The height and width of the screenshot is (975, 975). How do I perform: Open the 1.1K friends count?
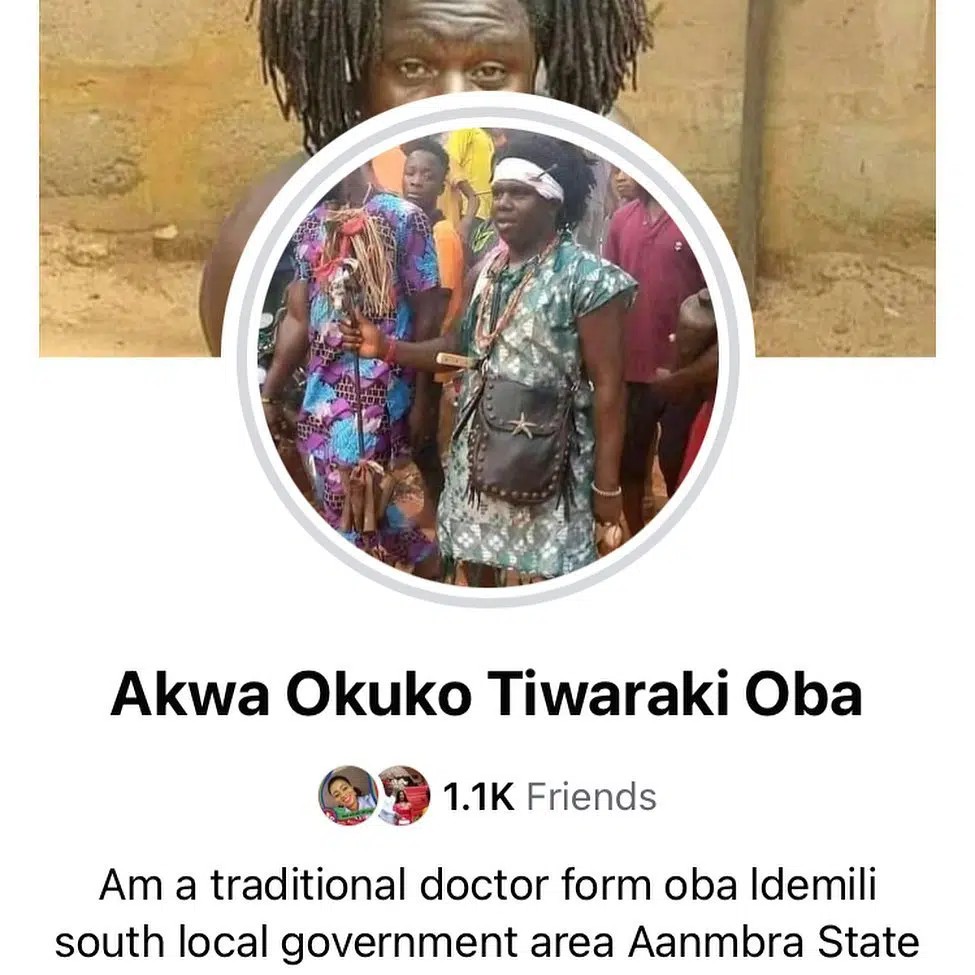pos(478,797)
